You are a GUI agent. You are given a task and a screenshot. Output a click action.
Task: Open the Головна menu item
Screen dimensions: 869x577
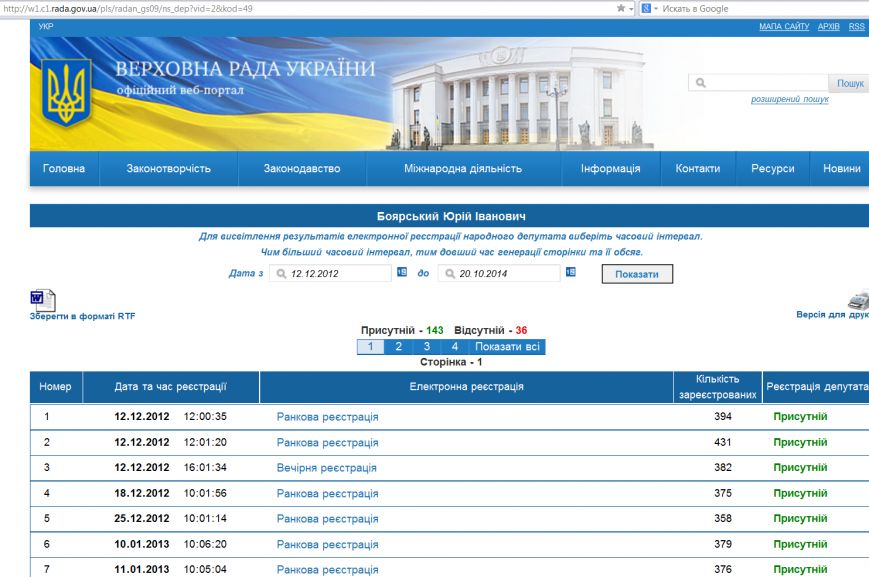click(x=64, y=168)
